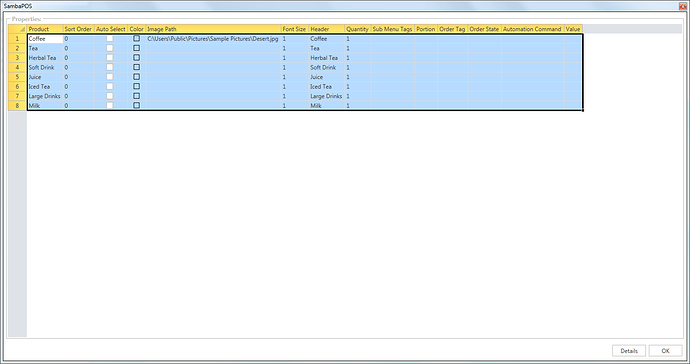Viewport: 690px width, 364px height.
Task: Select the Herbal Tea product cell
Action: 45,58
